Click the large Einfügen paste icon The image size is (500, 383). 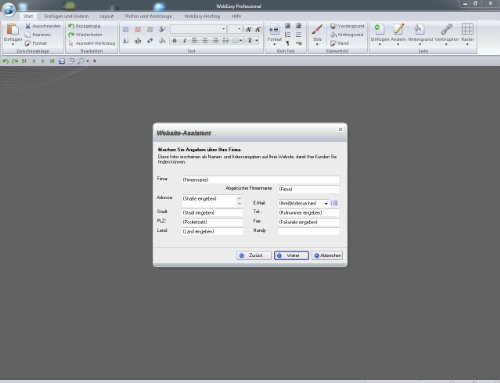tap(13, 30)
